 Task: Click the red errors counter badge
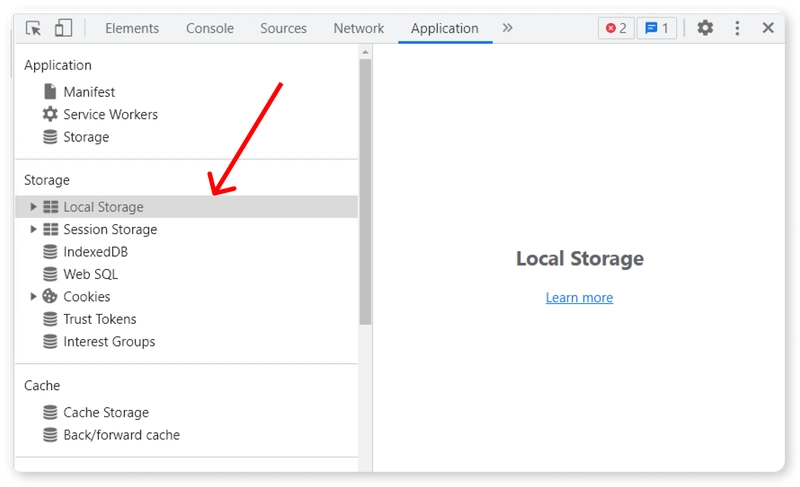pos(616,28)
